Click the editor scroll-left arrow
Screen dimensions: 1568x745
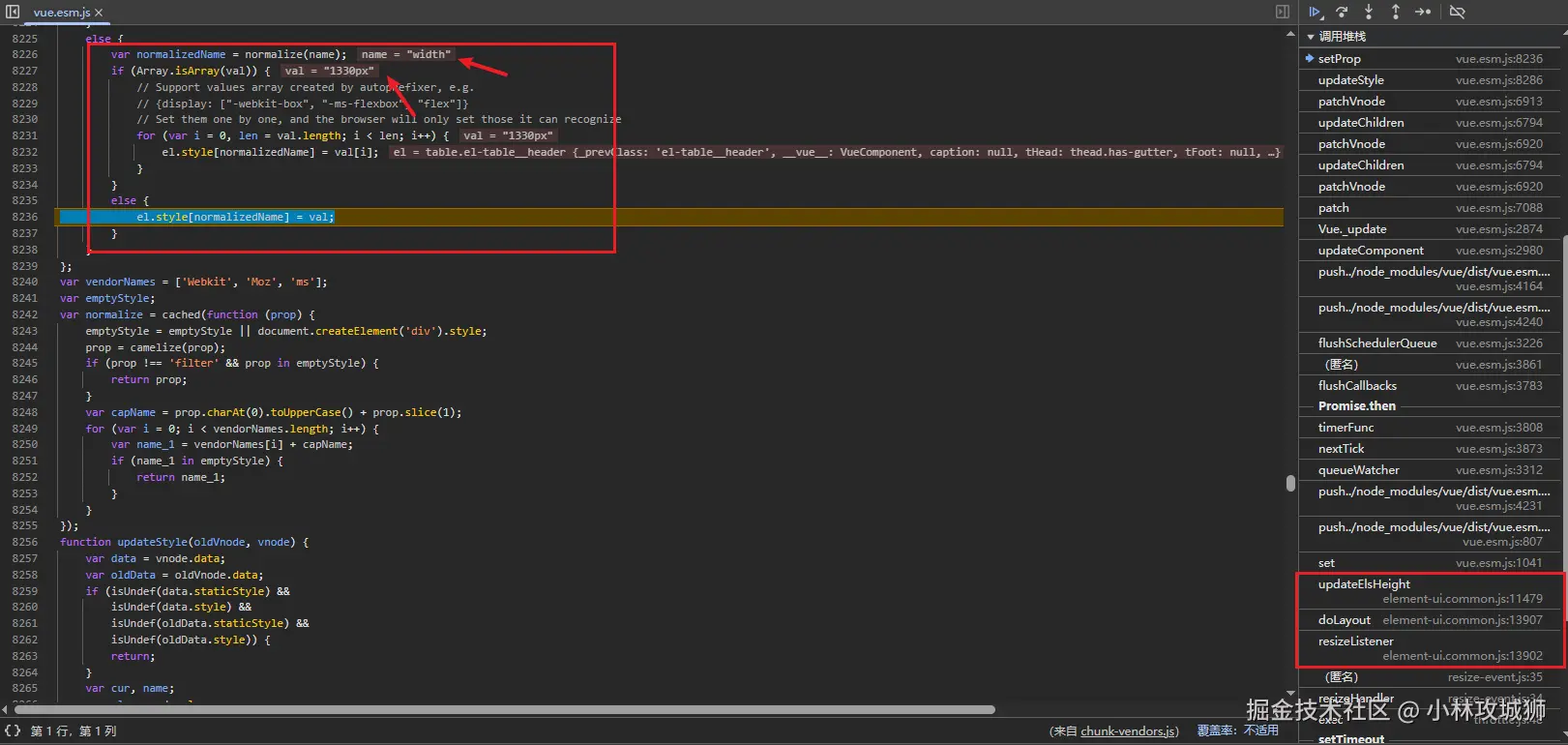pos(5,710)
